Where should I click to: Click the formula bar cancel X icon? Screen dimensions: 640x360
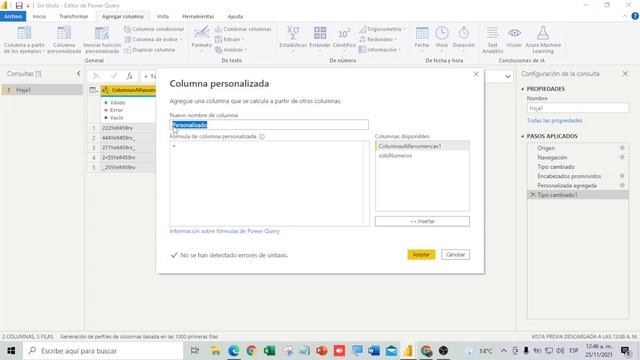(x=96, y=76)
